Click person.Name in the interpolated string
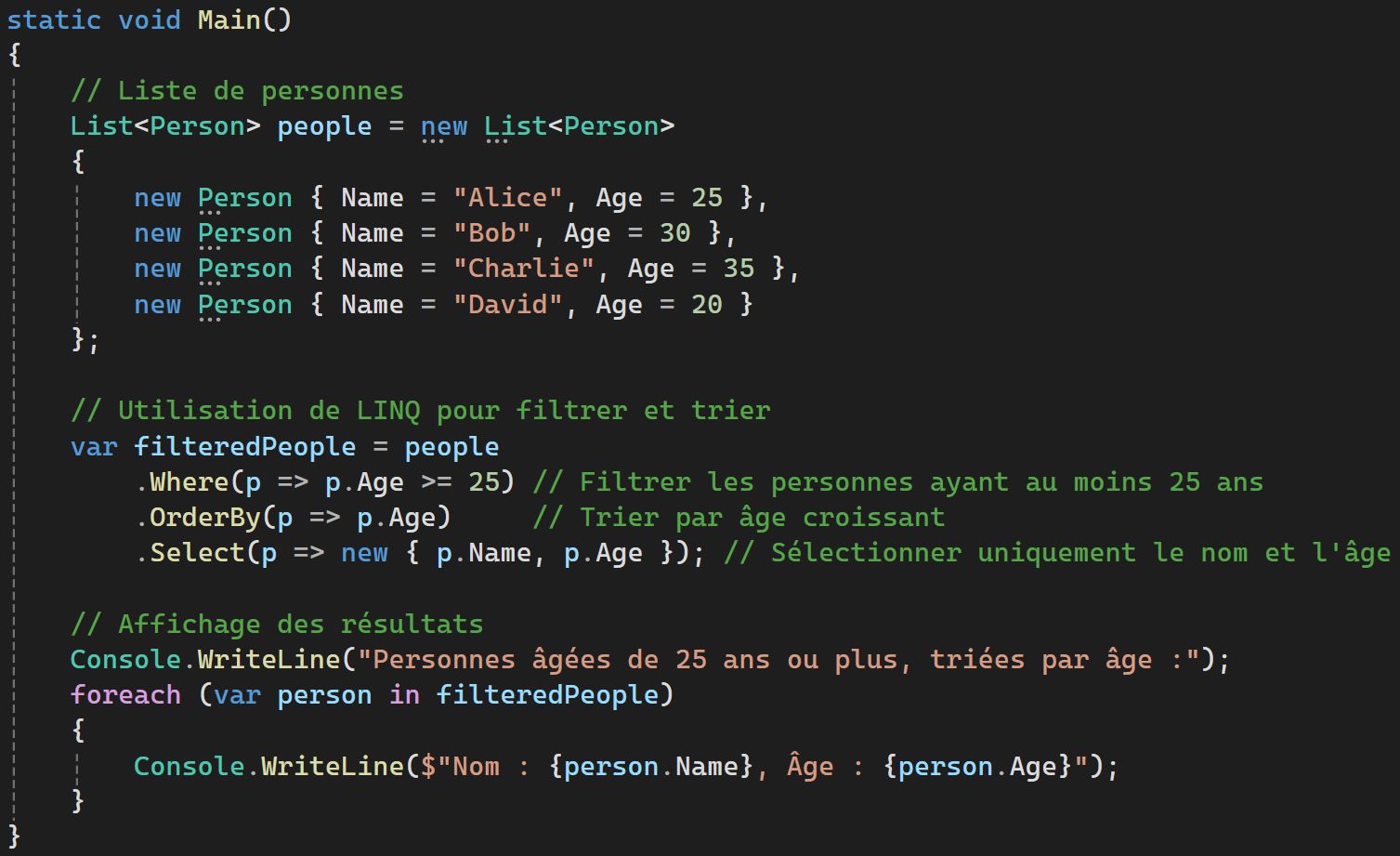 (650, 767)
